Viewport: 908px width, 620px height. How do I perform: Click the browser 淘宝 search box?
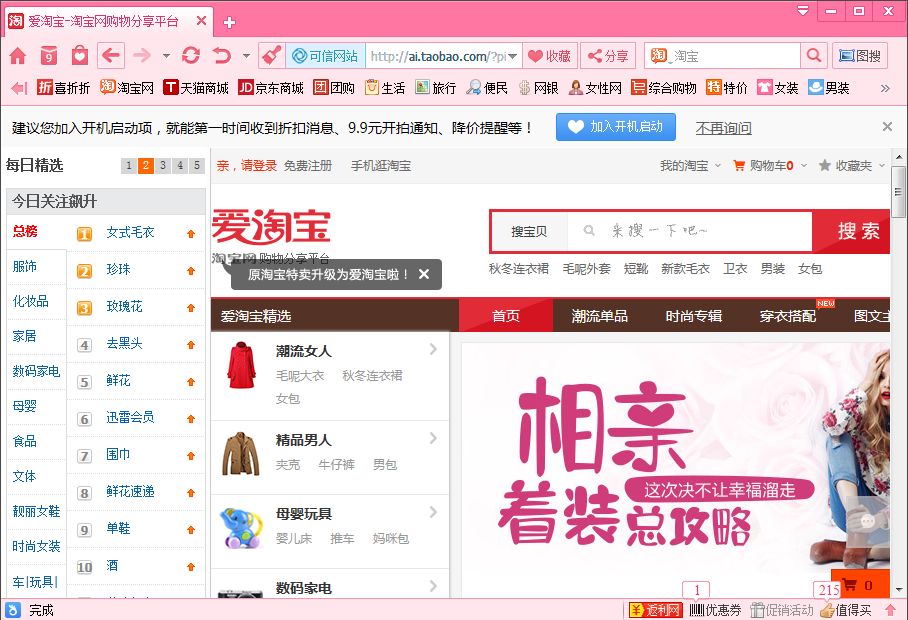tap(723, 56)
